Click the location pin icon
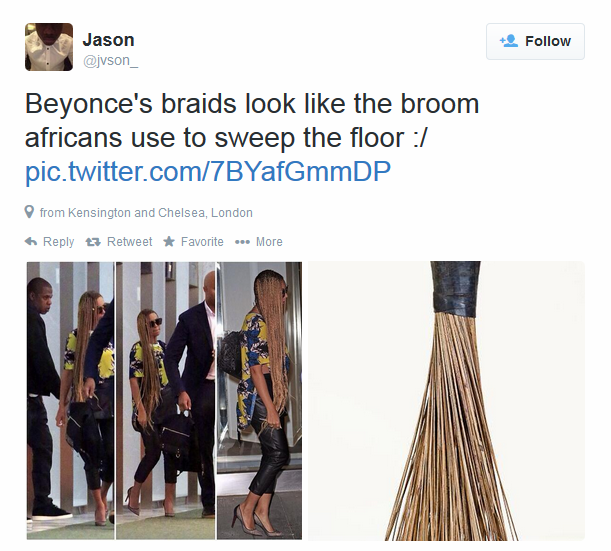The height and width of the screenshot is (551, 611). pos(29,212)
